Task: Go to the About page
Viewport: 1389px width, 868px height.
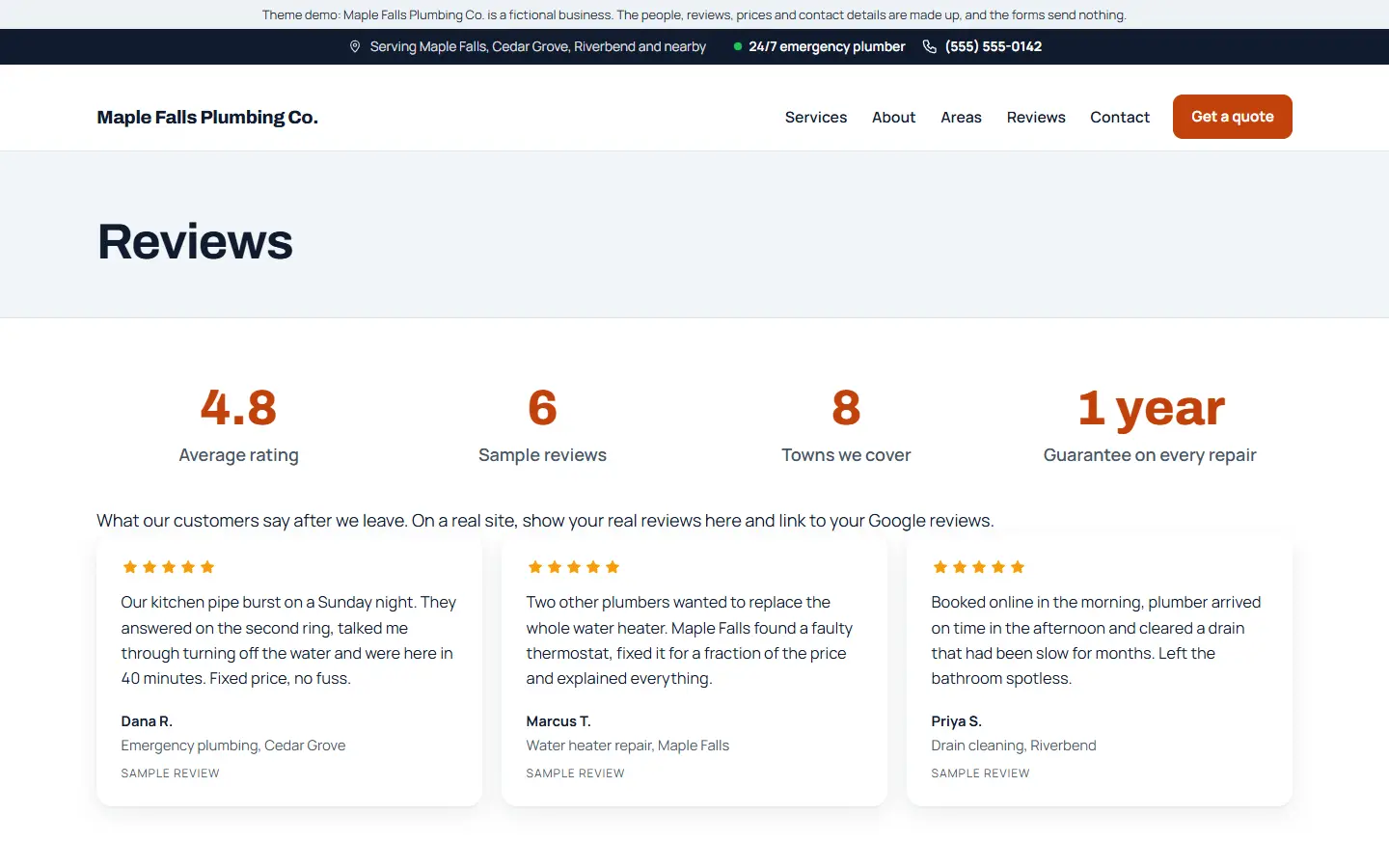Action: [894, 117]
